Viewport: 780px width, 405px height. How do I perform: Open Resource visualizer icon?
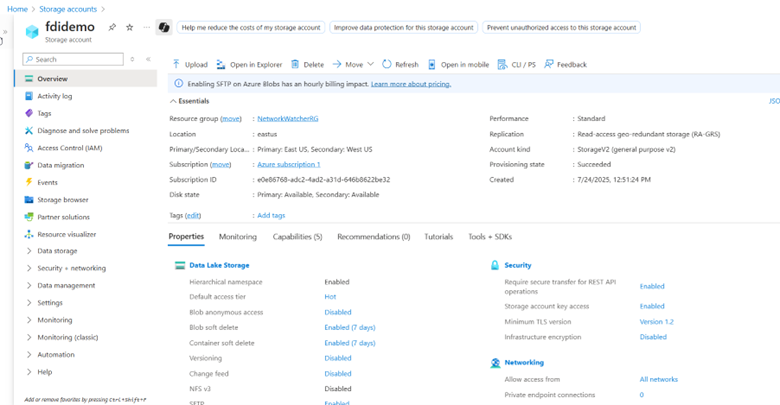[29, 234]
